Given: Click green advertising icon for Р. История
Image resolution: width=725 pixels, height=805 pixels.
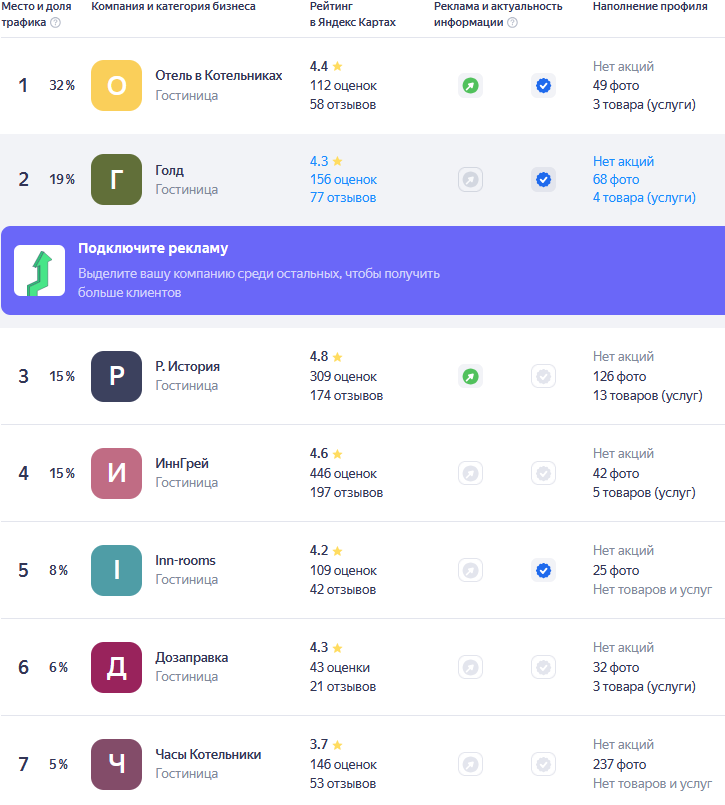Looking at the screenshot, I should (470, 377).
